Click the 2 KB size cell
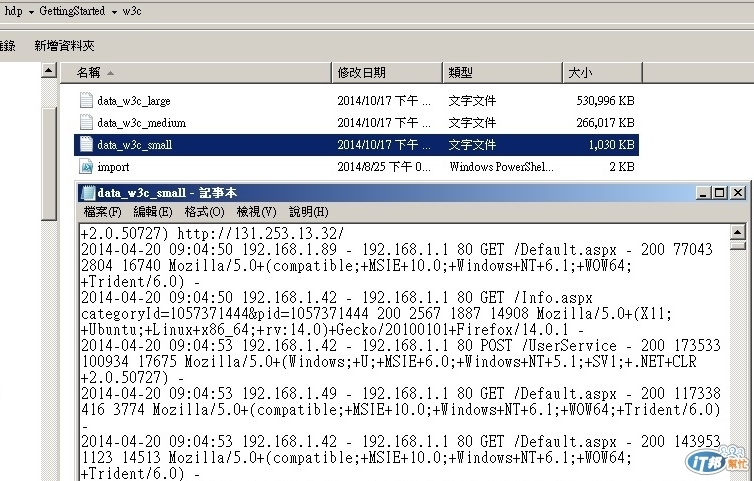Screen dimensions: 754x481 pyautogui.click(x=622, y=167)
